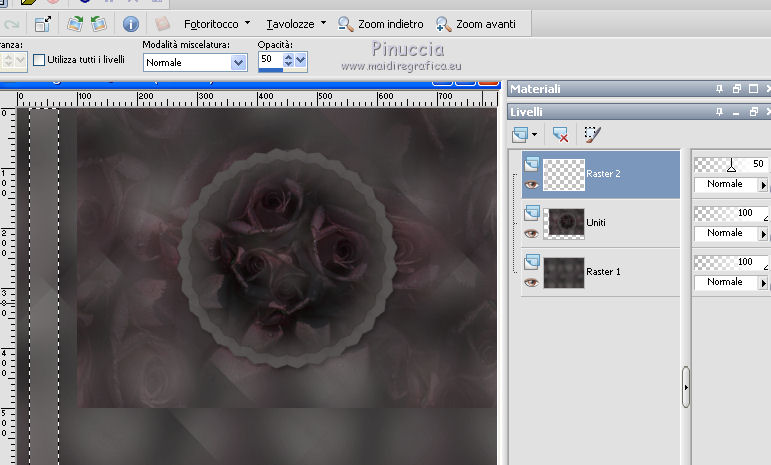Enable 'Utilizza tutti i livelli' checkbox
The width and height of the screenshot is (771, 465).
point(40,60)
